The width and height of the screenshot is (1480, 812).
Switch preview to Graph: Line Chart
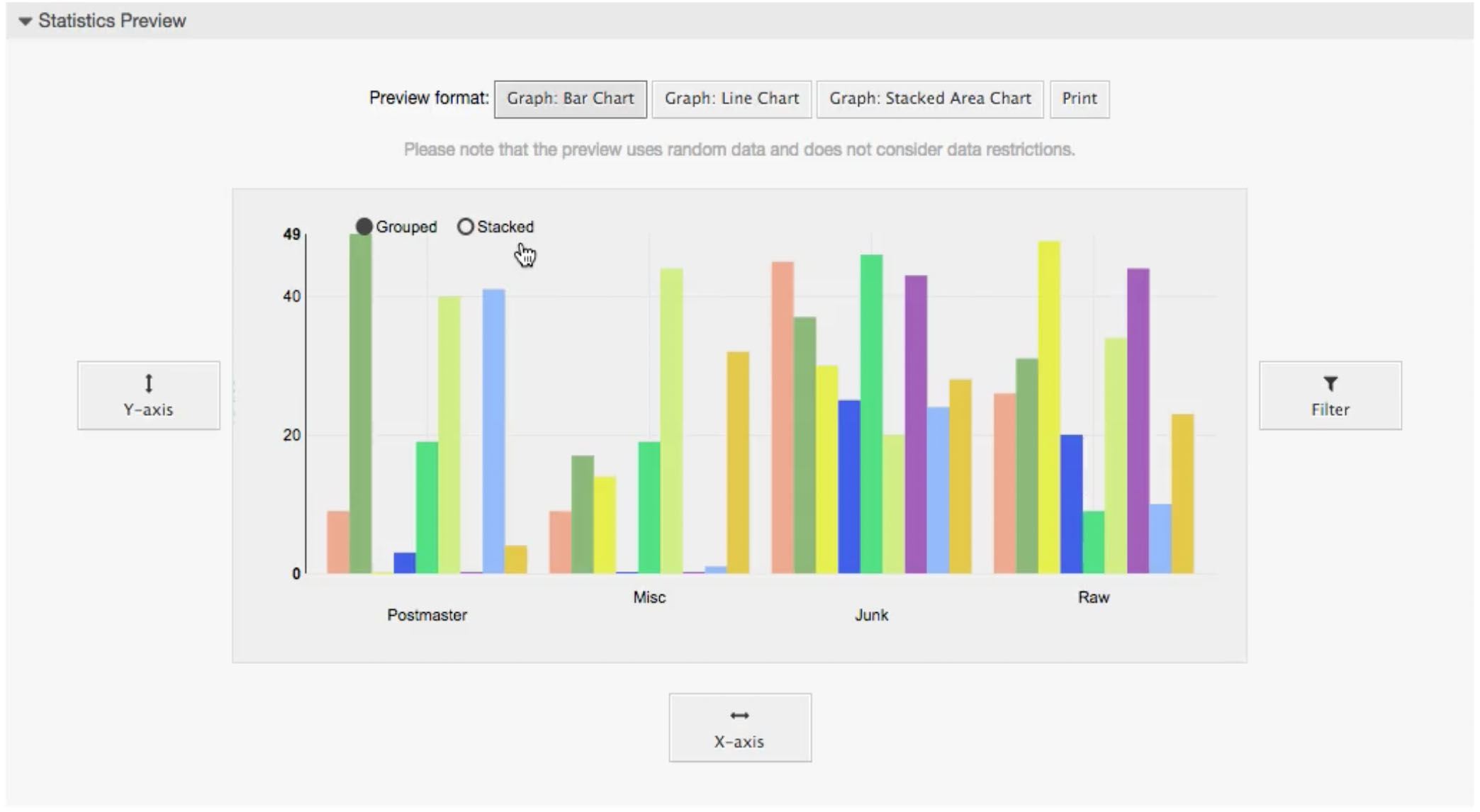coord(731,98)
